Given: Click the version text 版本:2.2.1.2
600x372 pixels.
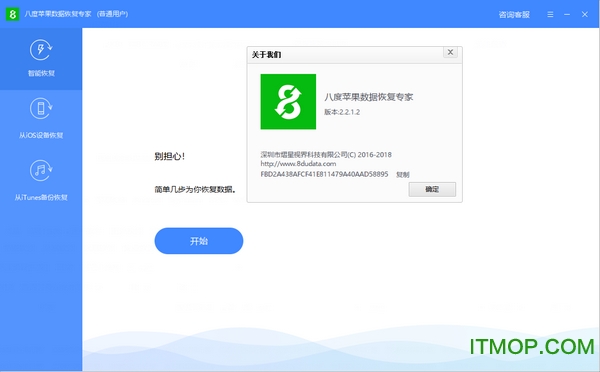Looking at the screenshot, I should [342, 112].
